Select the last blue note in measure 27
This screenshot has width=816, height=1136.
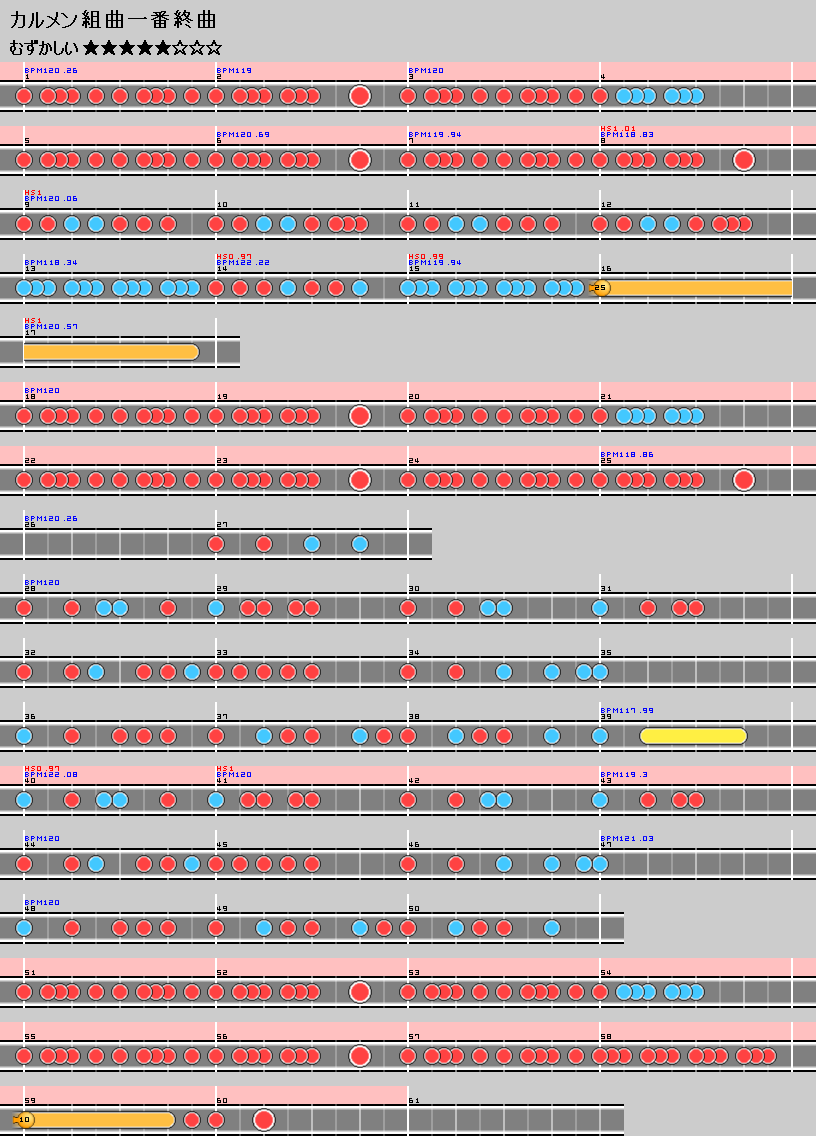coord(360,544)
